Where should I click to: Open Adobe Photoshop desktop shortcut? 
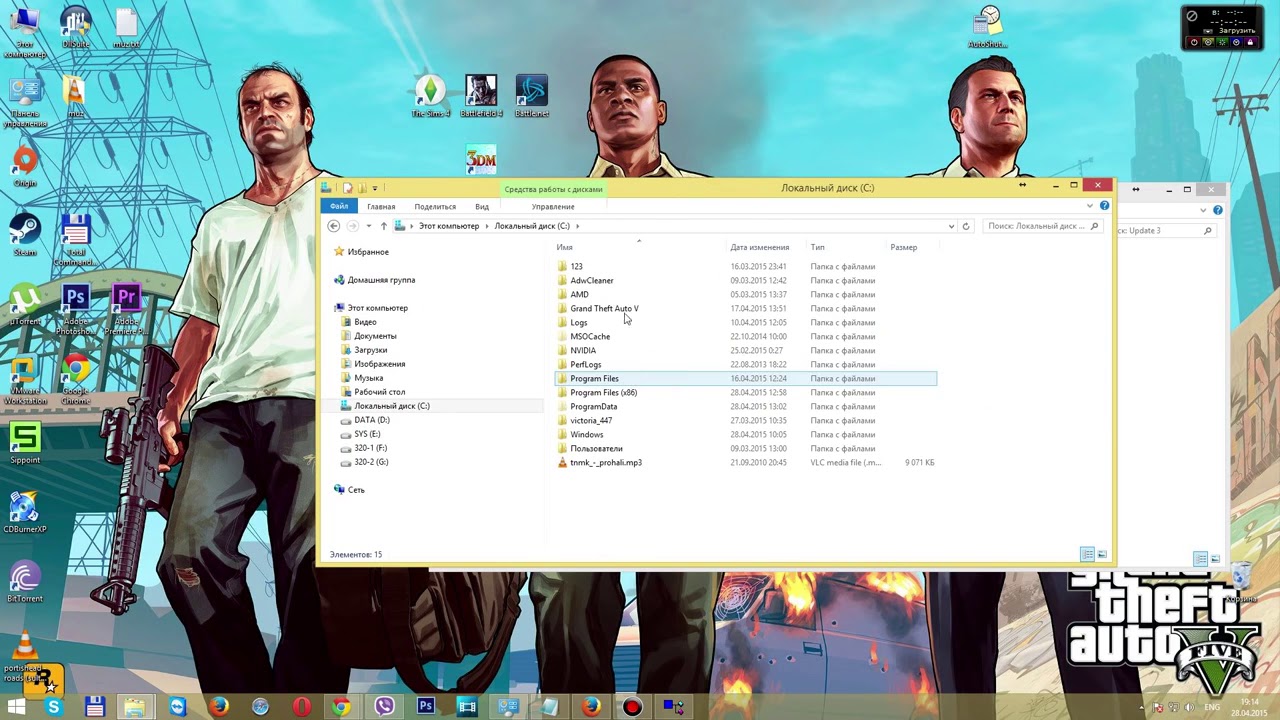75,310
